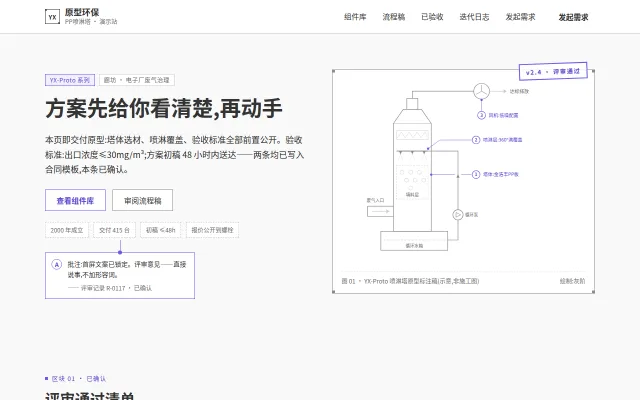Click the v2.4 评审通过 stamp badge

pyautogui.click(x=553, y=71)
